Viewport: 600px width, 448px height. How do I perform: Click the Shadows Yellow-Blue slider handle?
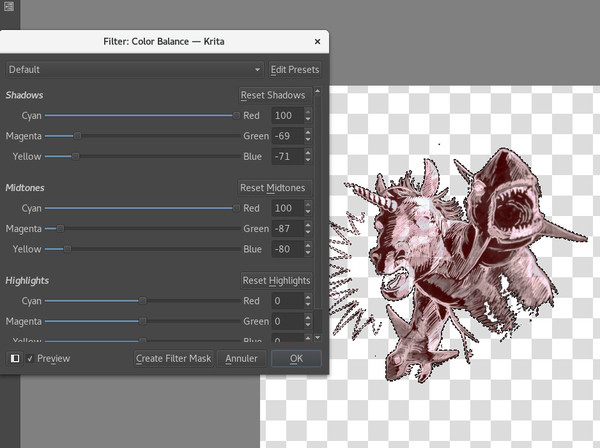click(x=76, y=156)
